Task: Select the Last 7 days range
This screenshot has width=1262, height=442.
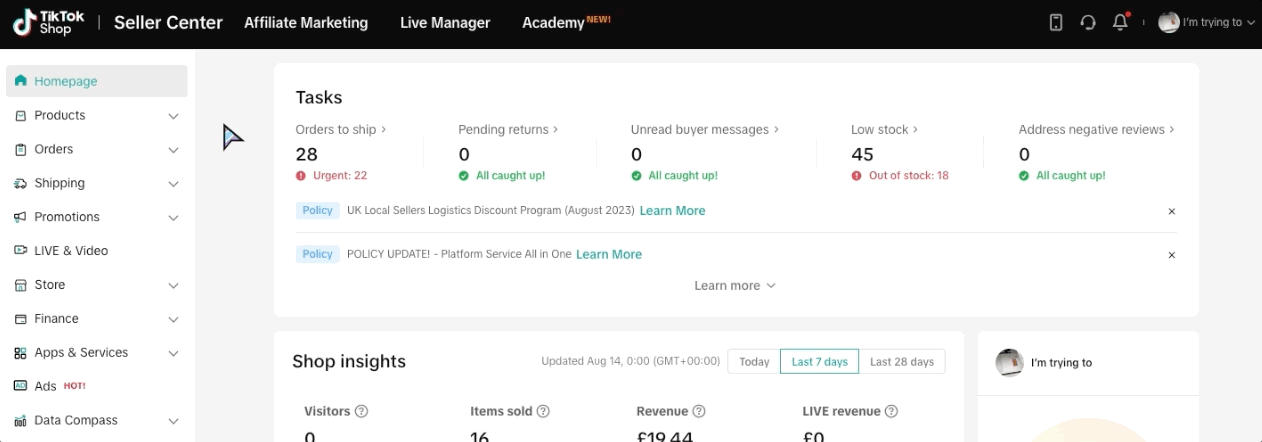Action: [x=819, y=362]
